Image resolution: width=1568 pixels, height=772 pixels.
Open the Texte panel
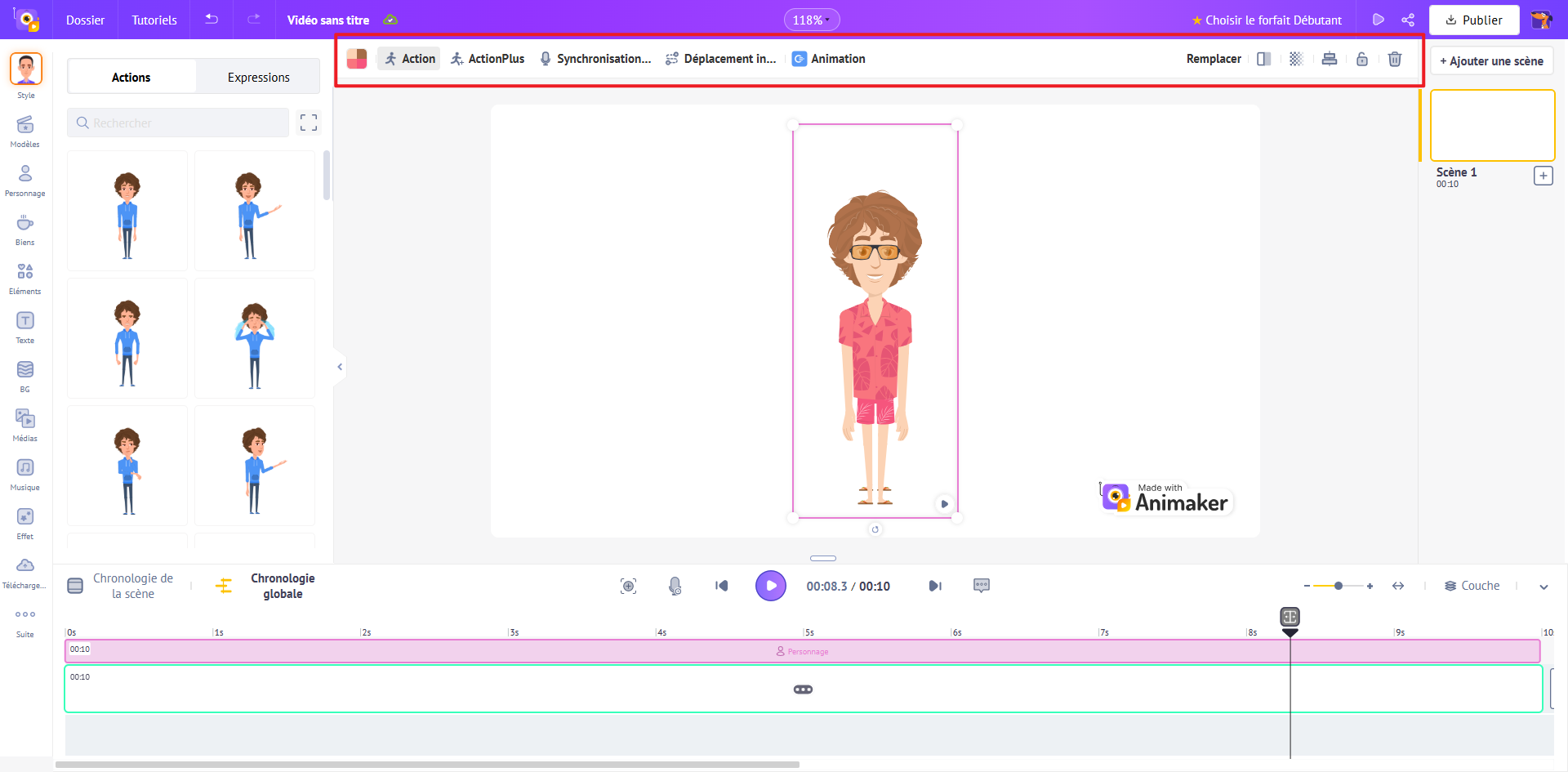pyautogui.click(x=24, y=327)
